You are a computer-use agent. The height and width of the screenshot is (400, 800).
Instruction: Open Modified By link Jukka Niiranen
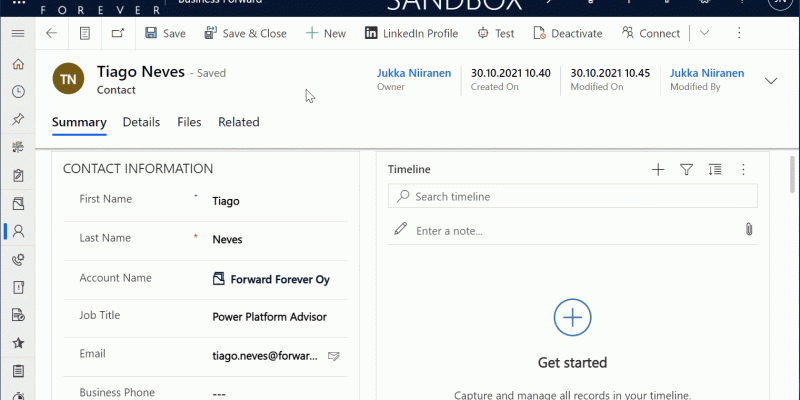[707, 73]
